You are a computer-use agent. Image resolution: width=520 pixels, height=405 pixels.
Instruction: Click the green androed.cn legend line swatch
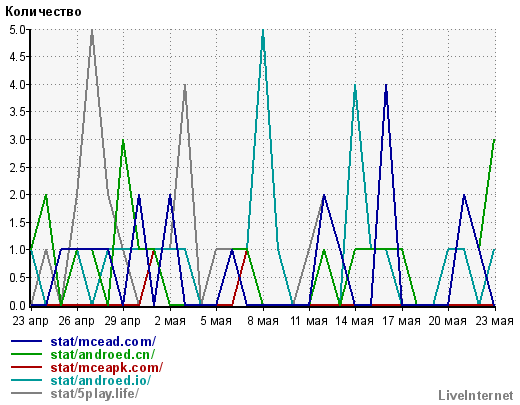tap(27, 354)
